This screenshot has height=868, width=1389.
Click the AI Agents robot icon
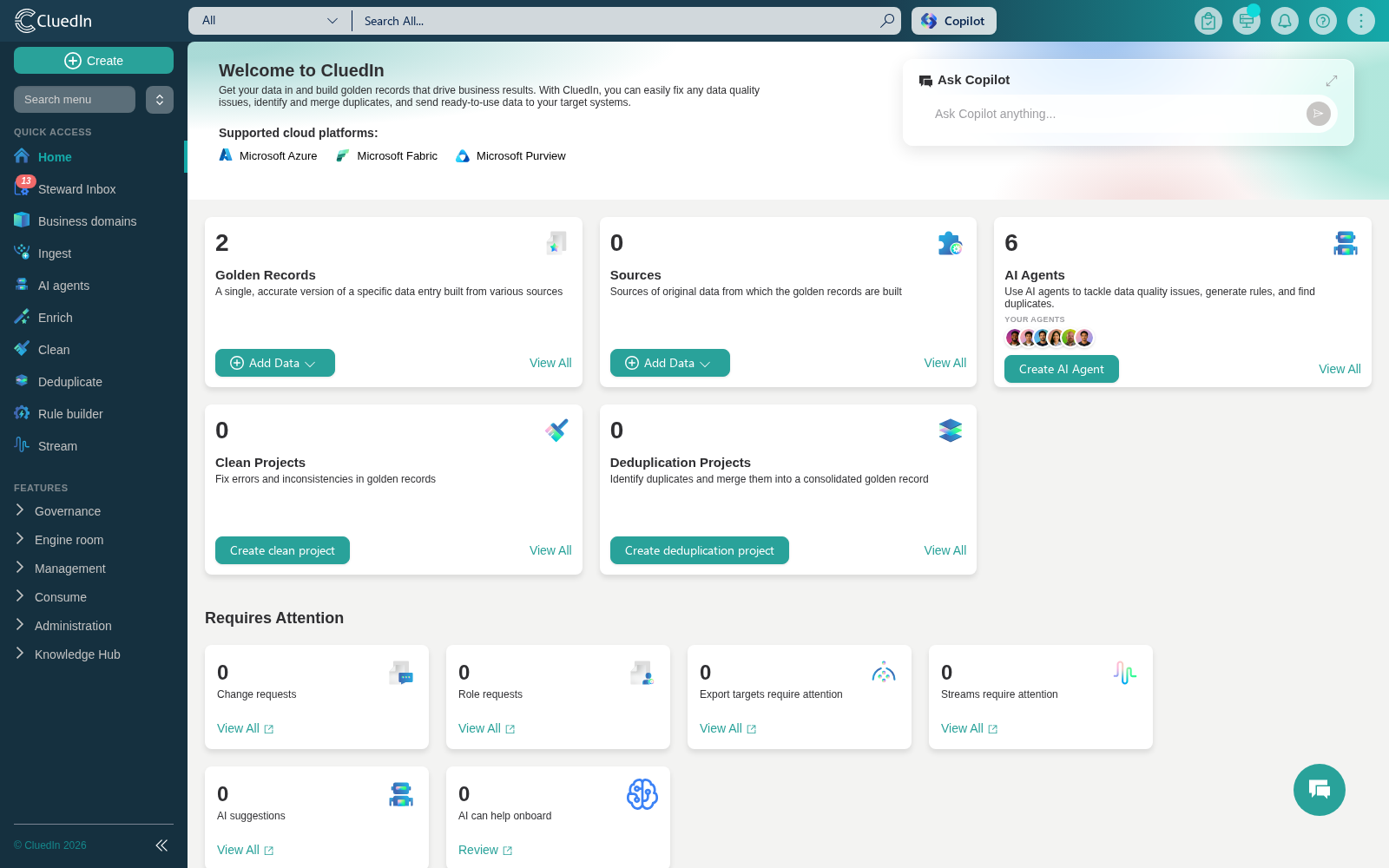click(1346, 243)
